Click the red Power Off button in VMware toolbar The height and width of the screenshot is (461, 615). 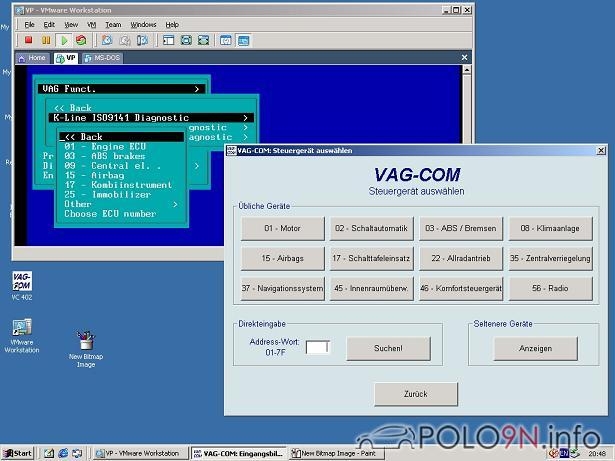(28, 40)
